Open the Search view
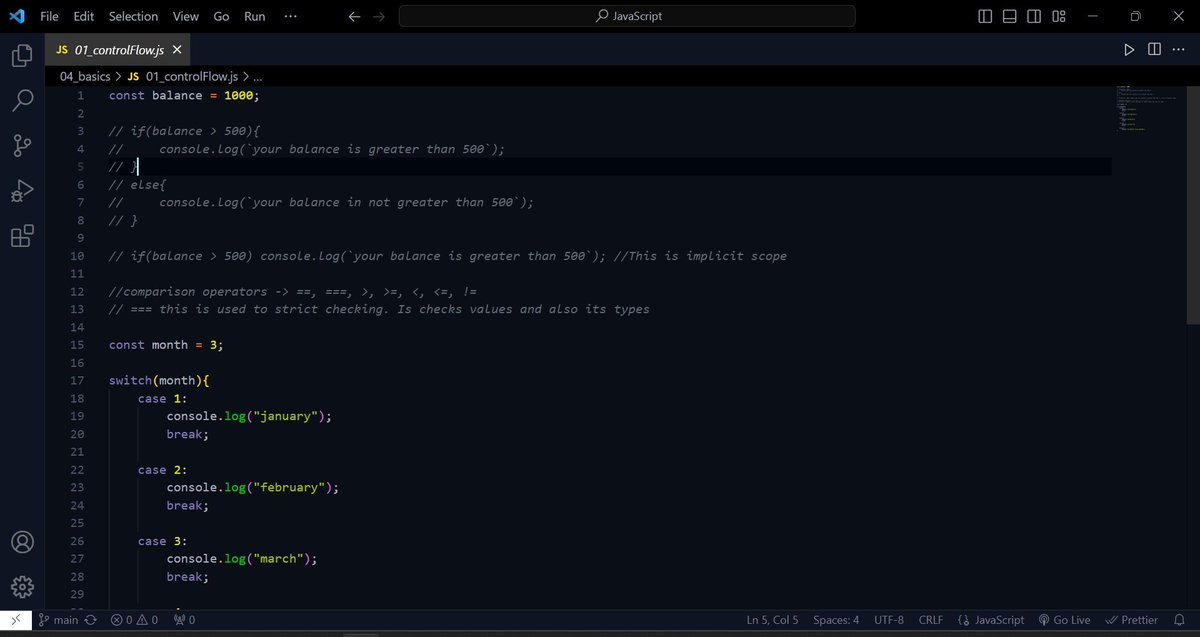 point(22,100)
